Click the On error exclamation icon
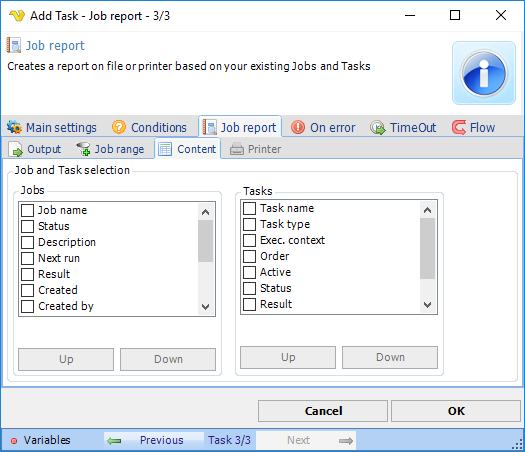Viewport: 525px width, 452px height. click(x=298, y=127)
